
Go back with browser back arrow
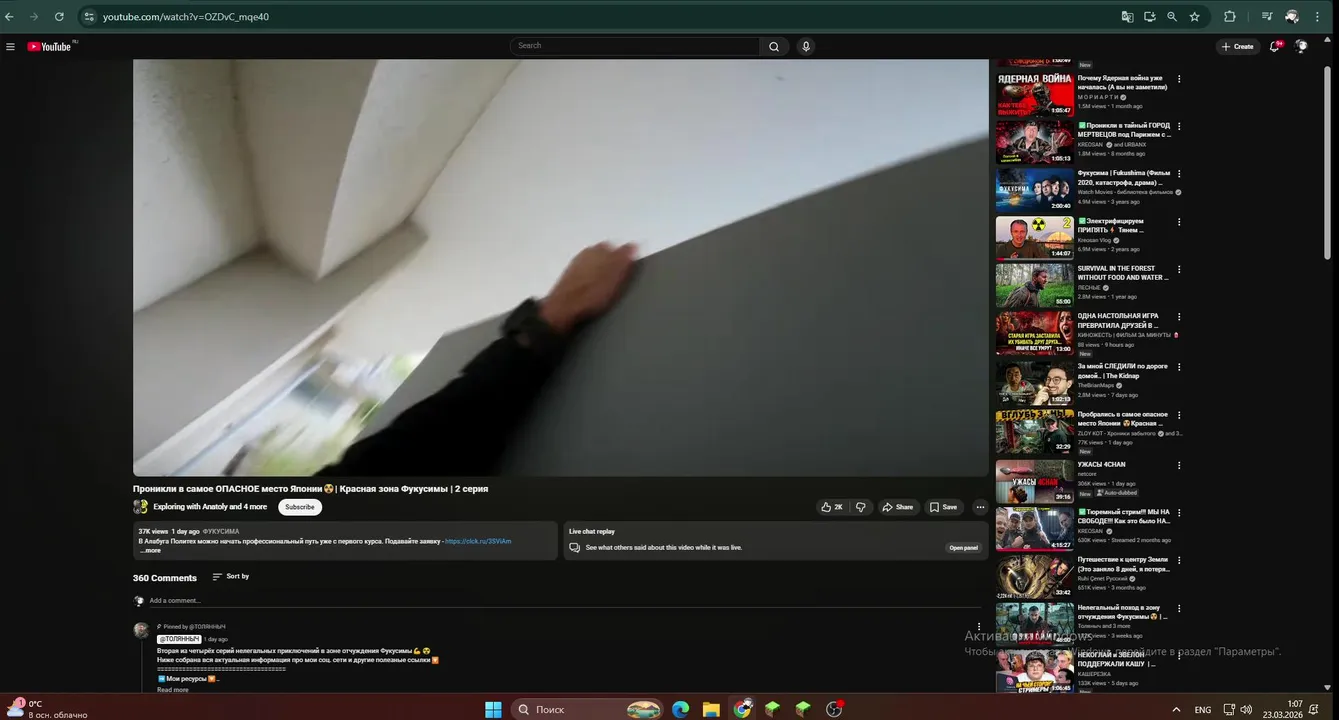click(x=10, y=17)
